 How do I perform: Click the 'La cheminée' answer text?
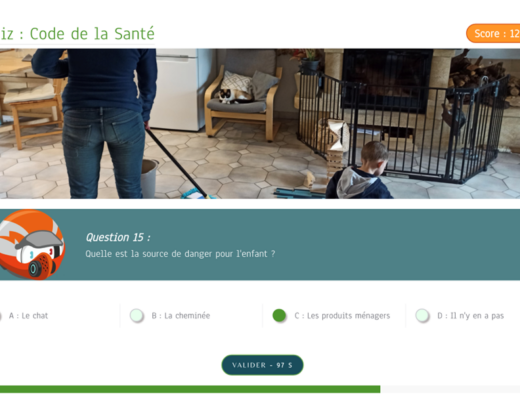click(x=187, y=316)
